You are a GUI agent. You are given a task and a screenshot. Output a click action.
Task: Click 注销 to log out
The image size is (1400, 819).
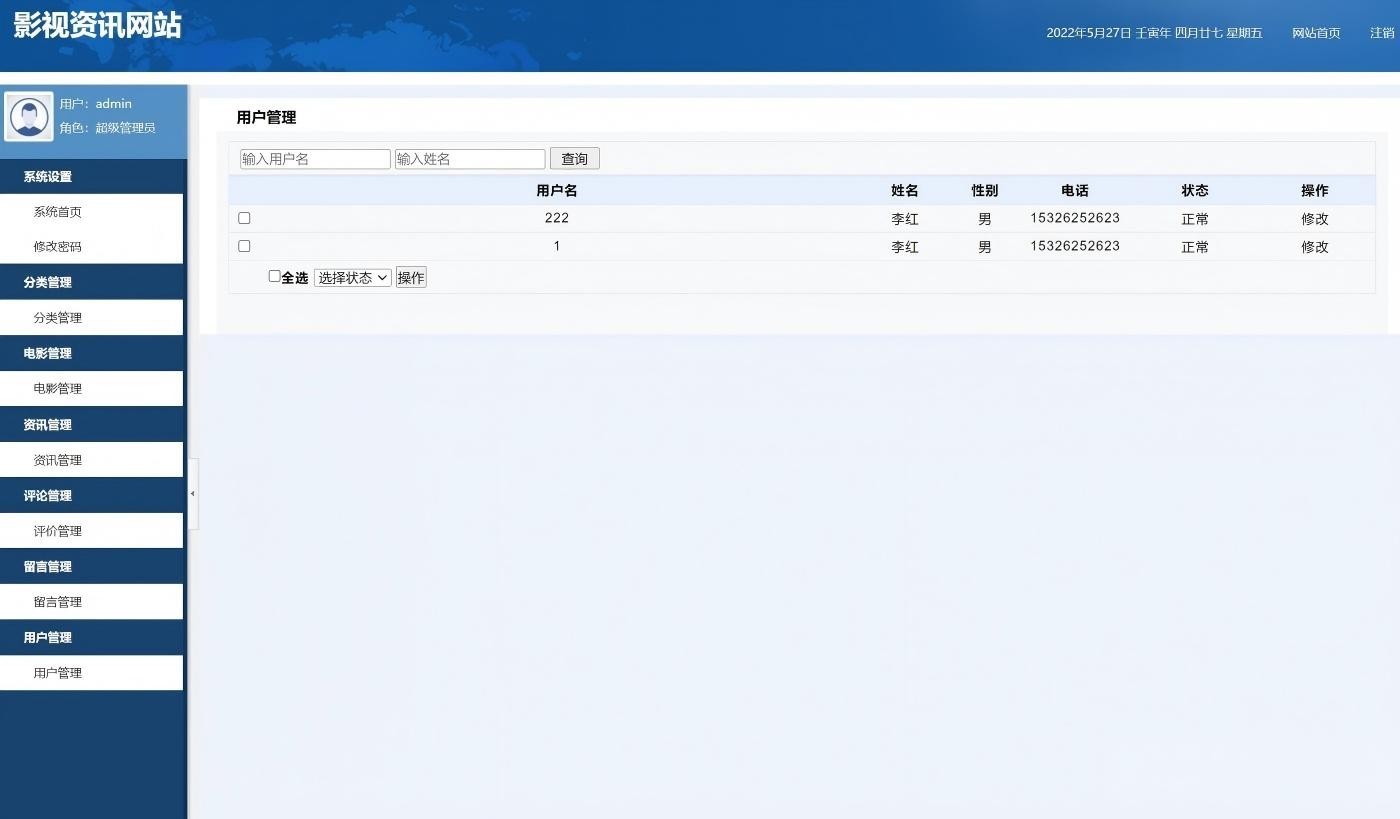1382,33
